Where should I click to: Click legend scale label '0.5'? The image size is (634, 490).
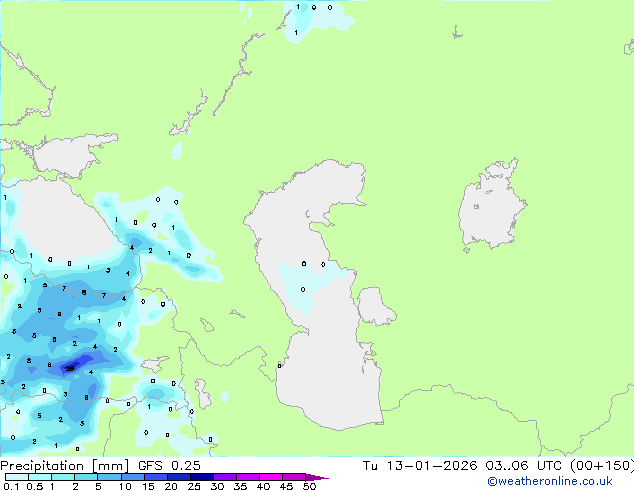pyautogui.click(x=35, y=486)
